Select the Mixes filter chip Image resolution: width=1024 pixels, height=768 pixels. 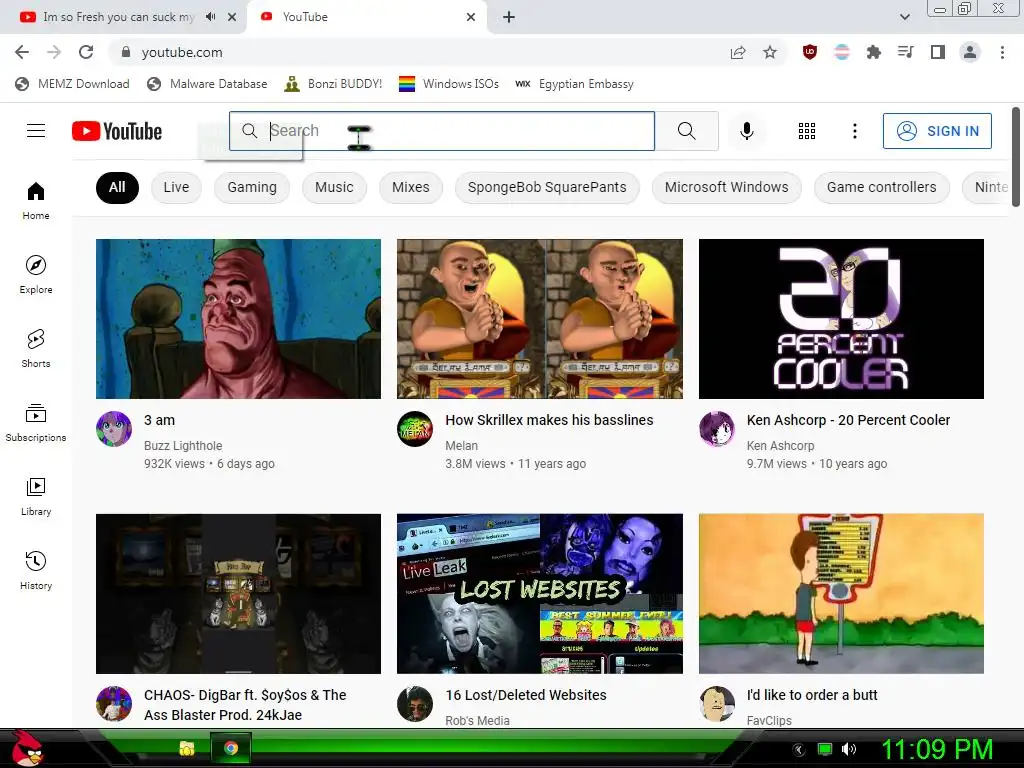coord(411,187)
